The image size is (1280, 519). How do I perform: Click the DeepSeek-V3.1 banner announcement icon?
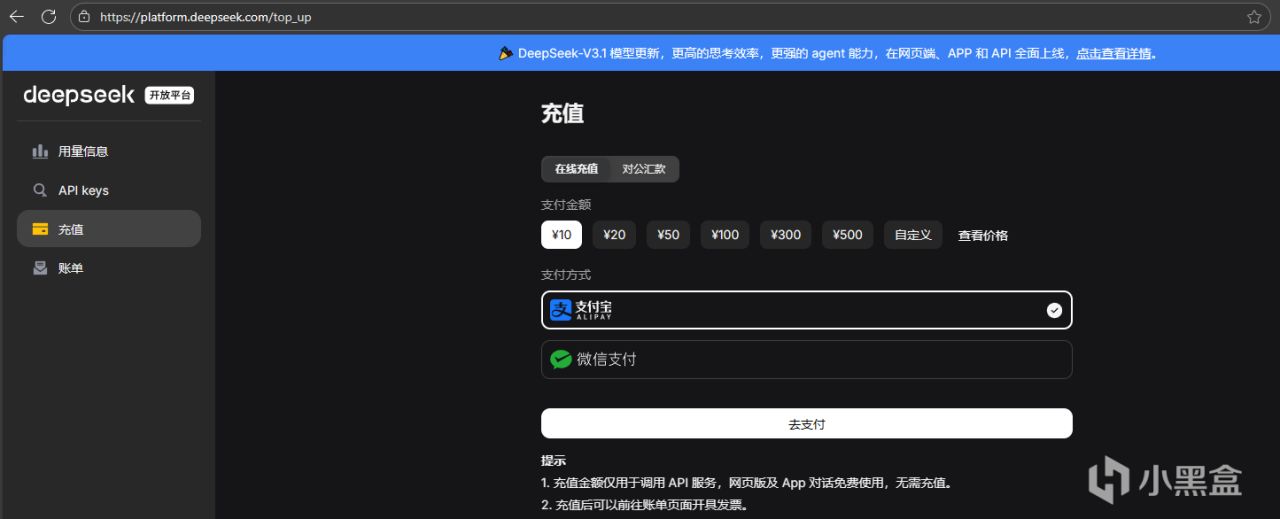tap(506, 53)
